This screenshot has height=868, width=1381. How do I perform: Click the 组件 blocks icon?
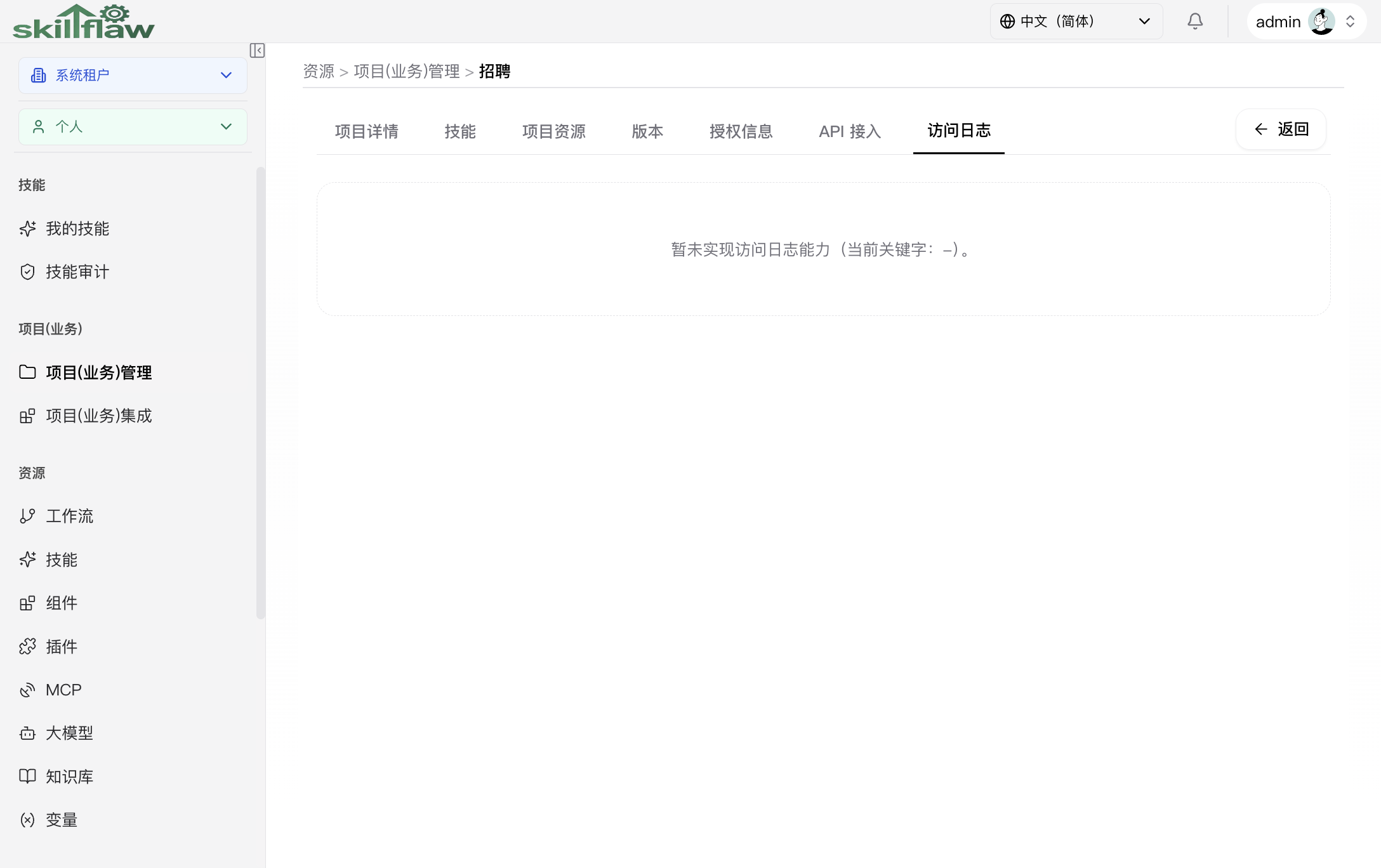point(27,603)
